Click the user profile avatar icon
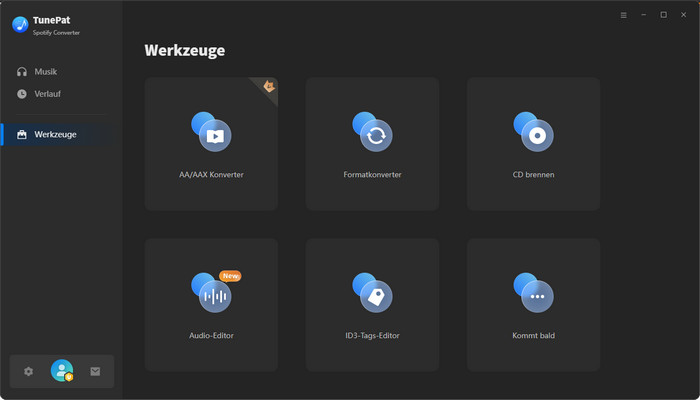700x400 pixels. click(62, 371)
